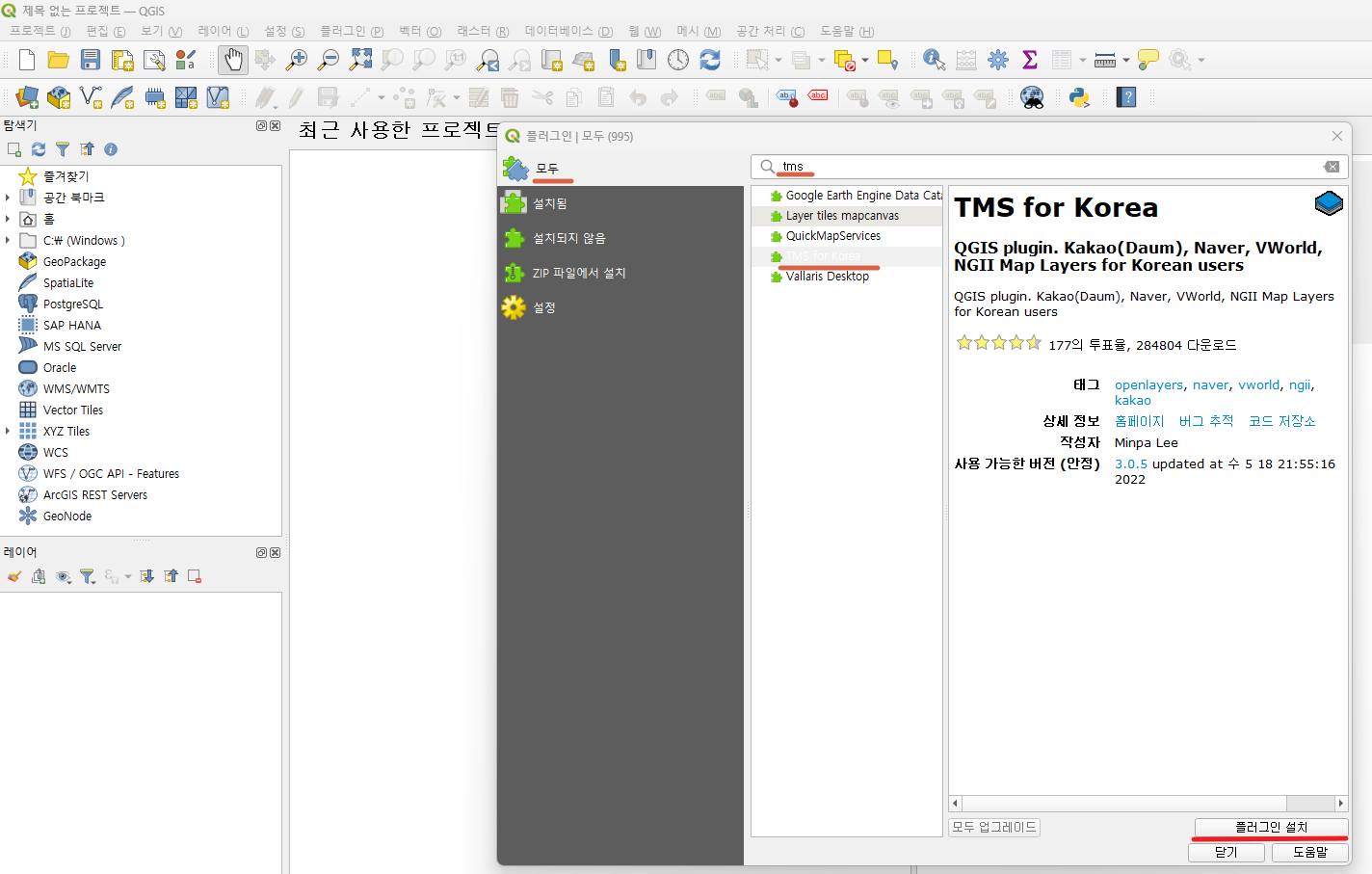Toggle the Map Tips speech bubble icon
The image size is (1372, 874).
(1148, 60)
